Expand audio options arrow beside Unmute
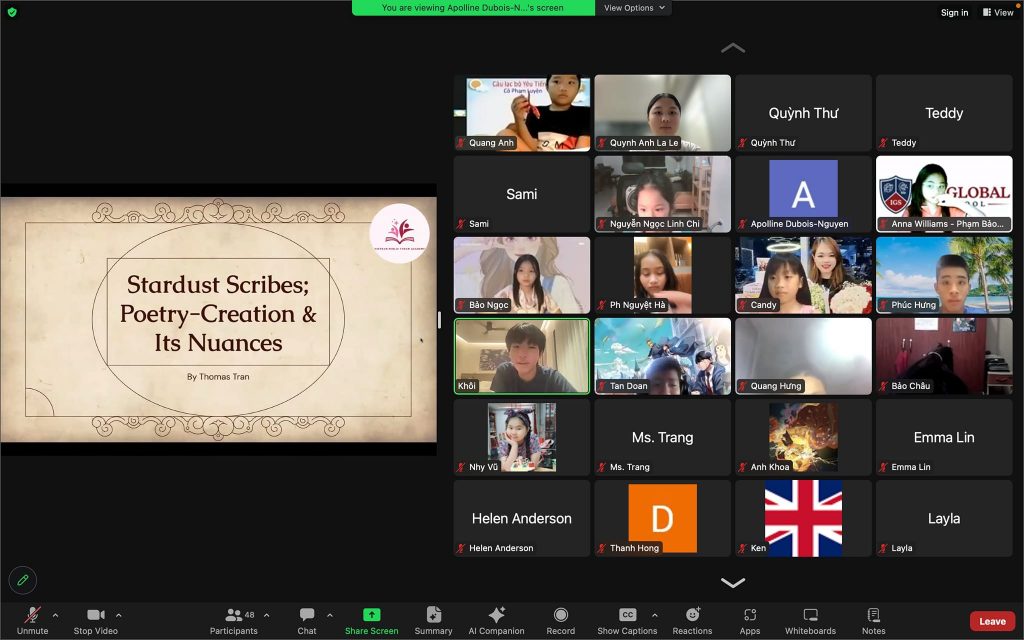The height and width of the screenshot is (640, 1024). [55, 615]
